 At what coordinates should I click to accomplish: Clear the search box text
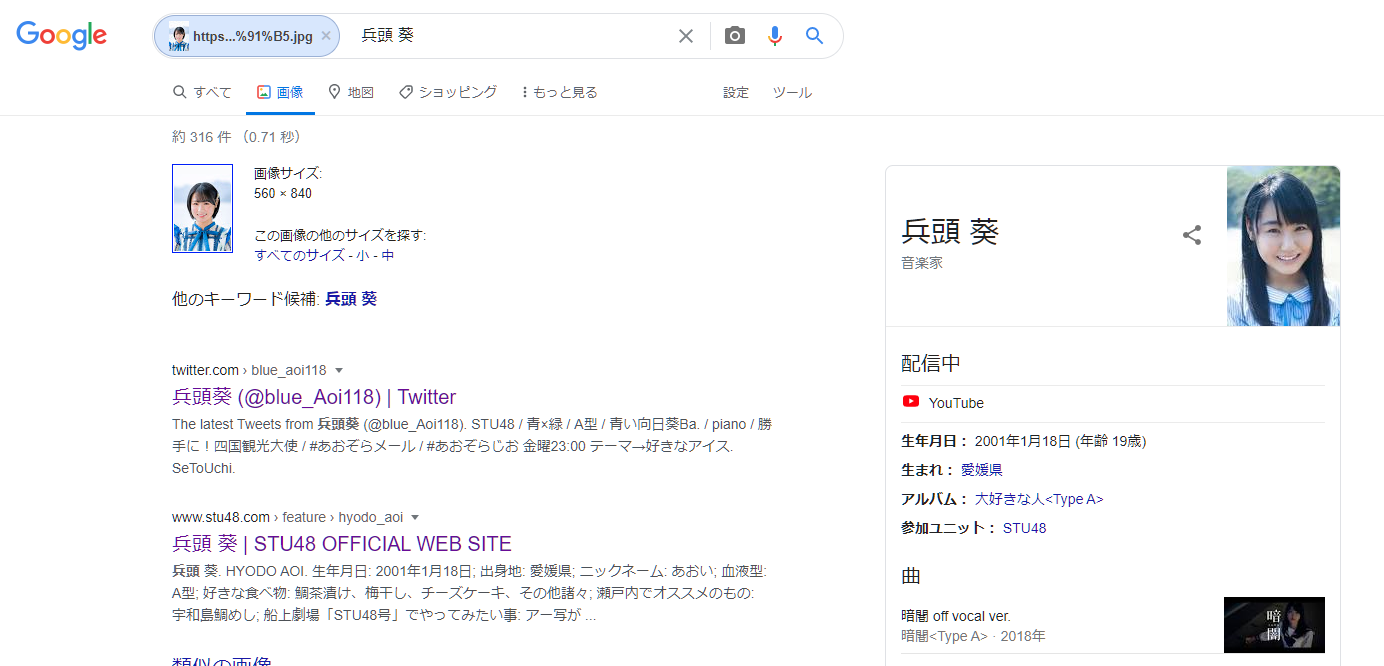tap(686, 36)
